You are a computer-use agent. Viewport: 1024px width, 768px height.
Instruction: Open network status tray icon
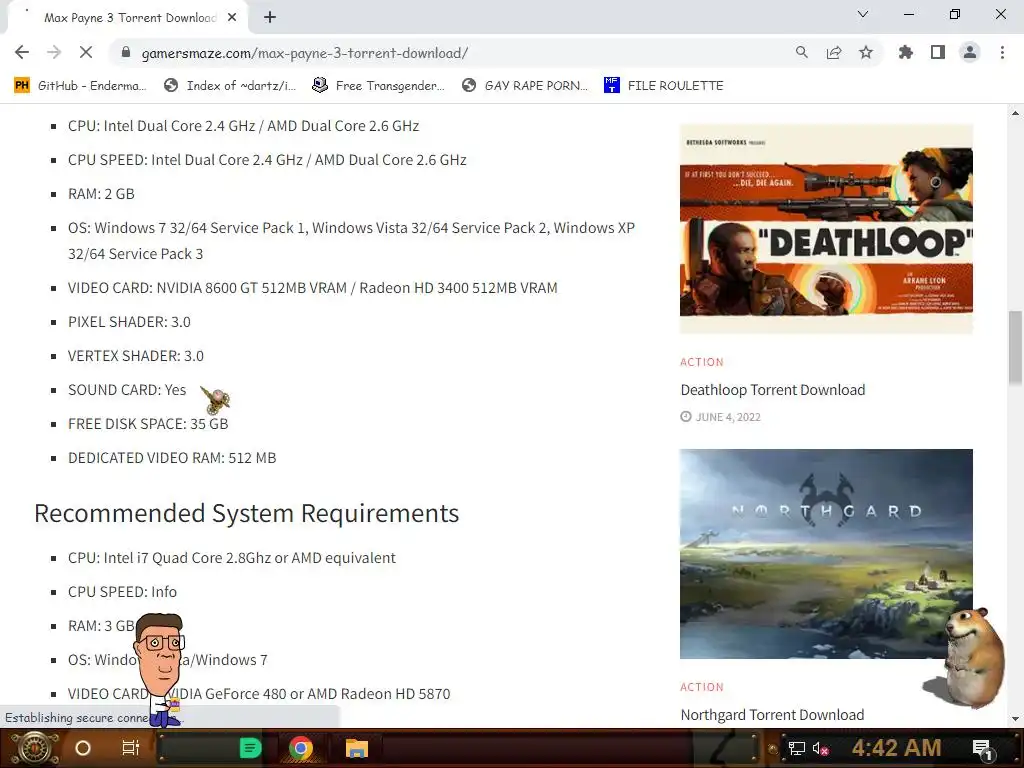tap(796, 748)
